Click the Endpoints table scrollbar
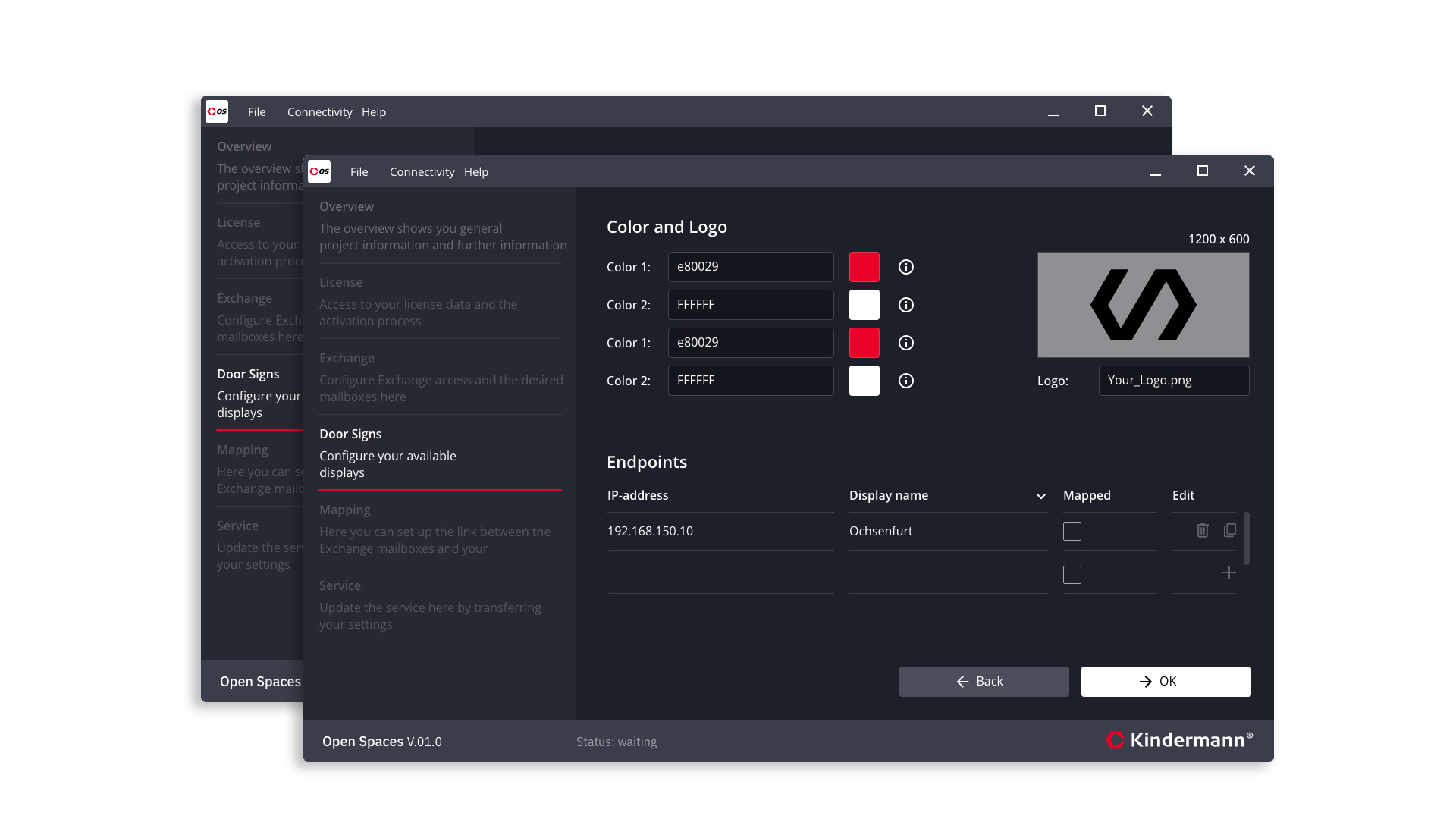The image size is (1456, 819). point(1246,538)
